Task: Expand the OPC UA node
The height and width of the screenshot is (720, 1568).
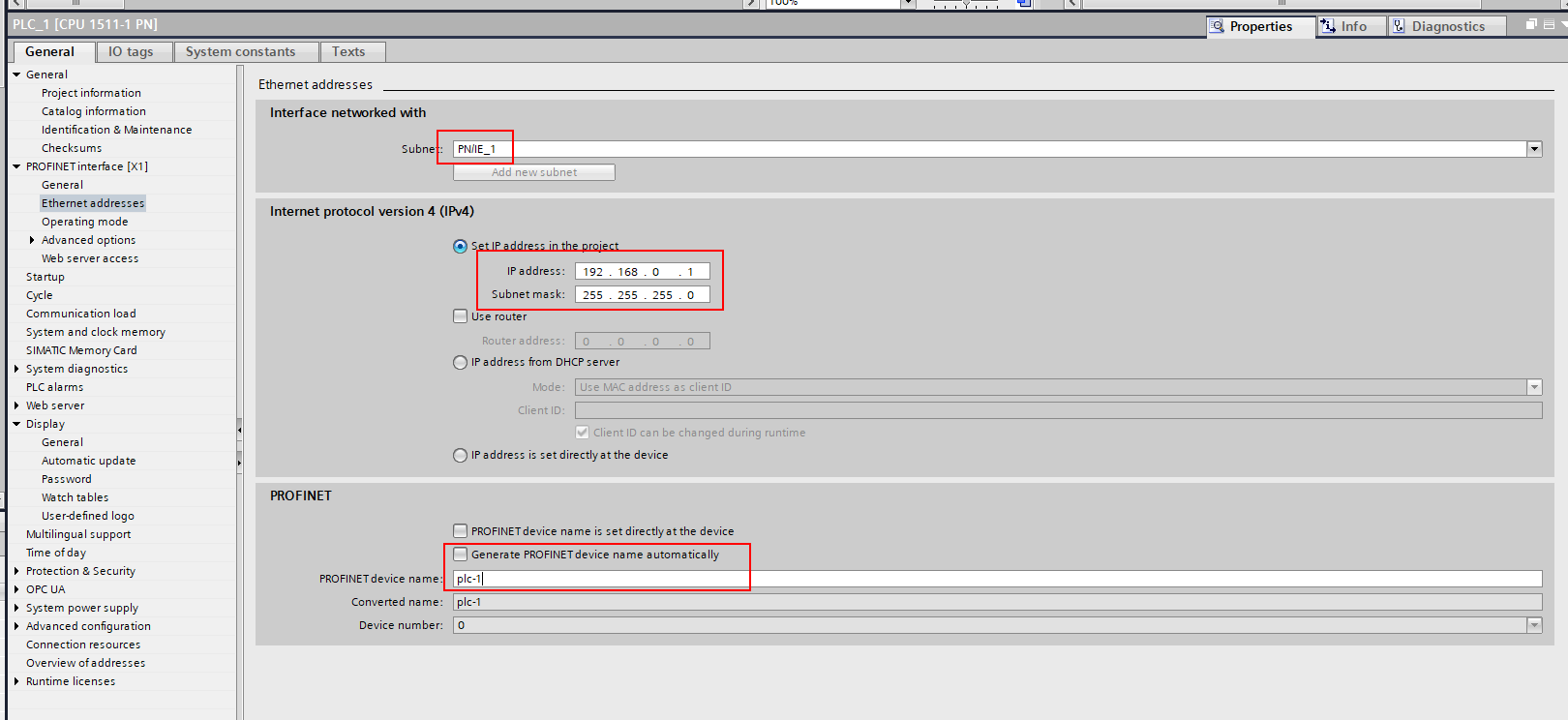Action: coord(16,589)
